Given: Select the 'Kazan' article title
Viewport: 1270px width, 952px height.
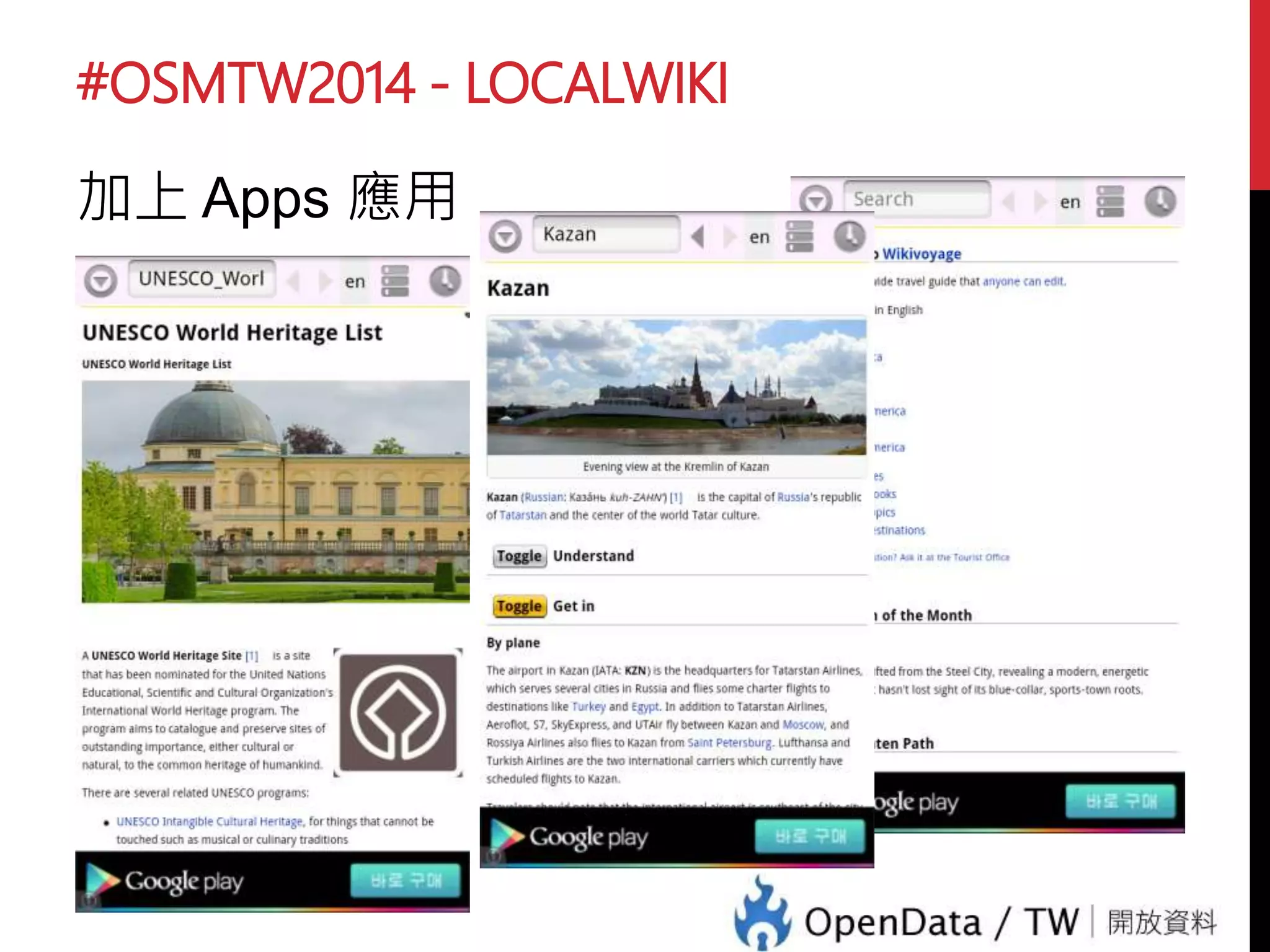Looking at the screenshot, I should tap(518, 288).
